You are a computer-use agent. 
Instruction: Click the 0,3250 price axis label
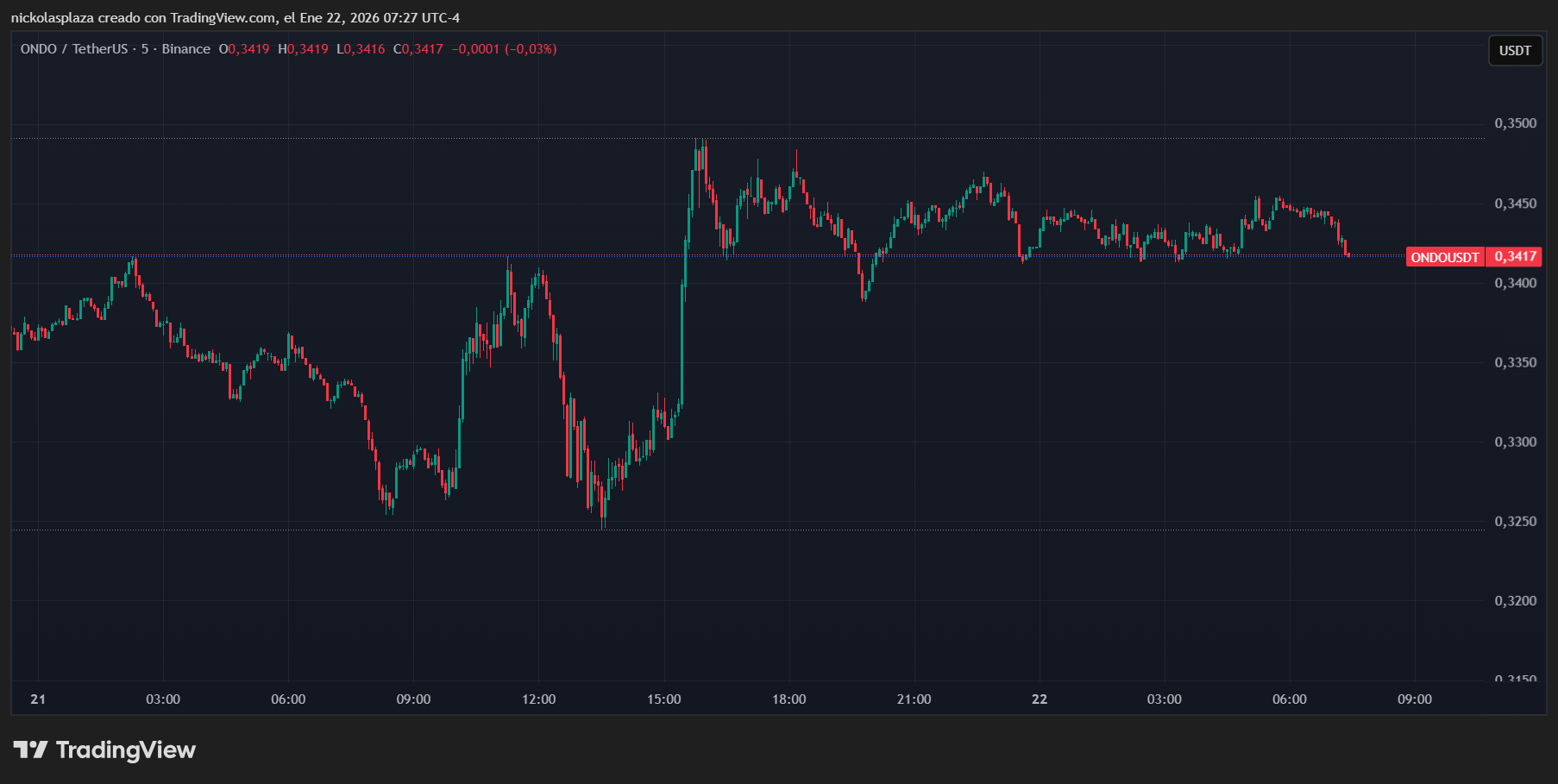tap(1515, 522)
